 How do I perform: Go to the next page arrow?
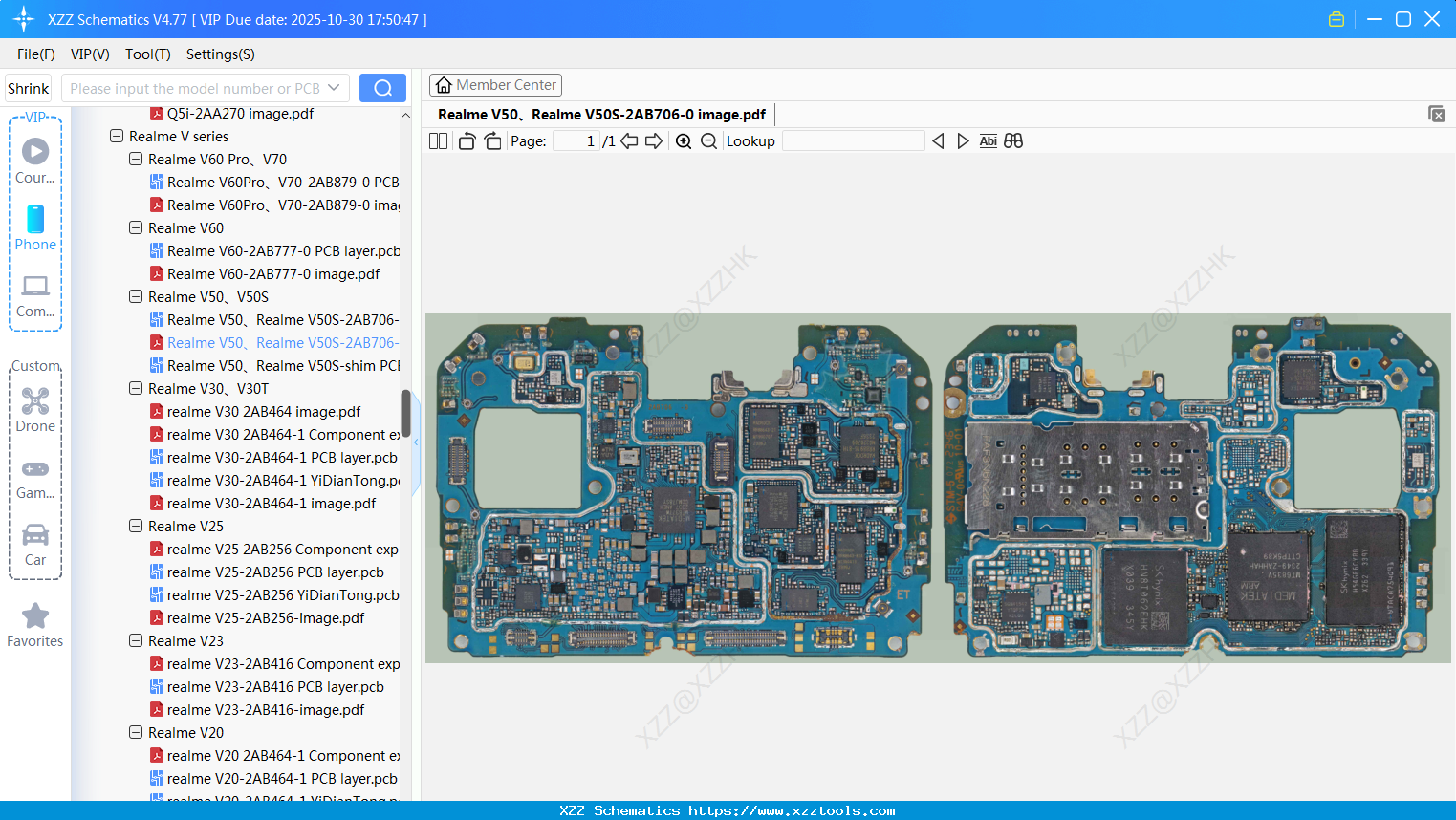[x=654, y=141]
